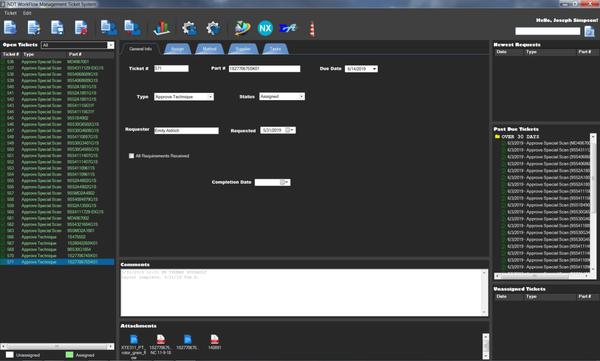
Task: Click the gear icon next to bar chart
Action: pyautogui.click(x=189, y=28)
